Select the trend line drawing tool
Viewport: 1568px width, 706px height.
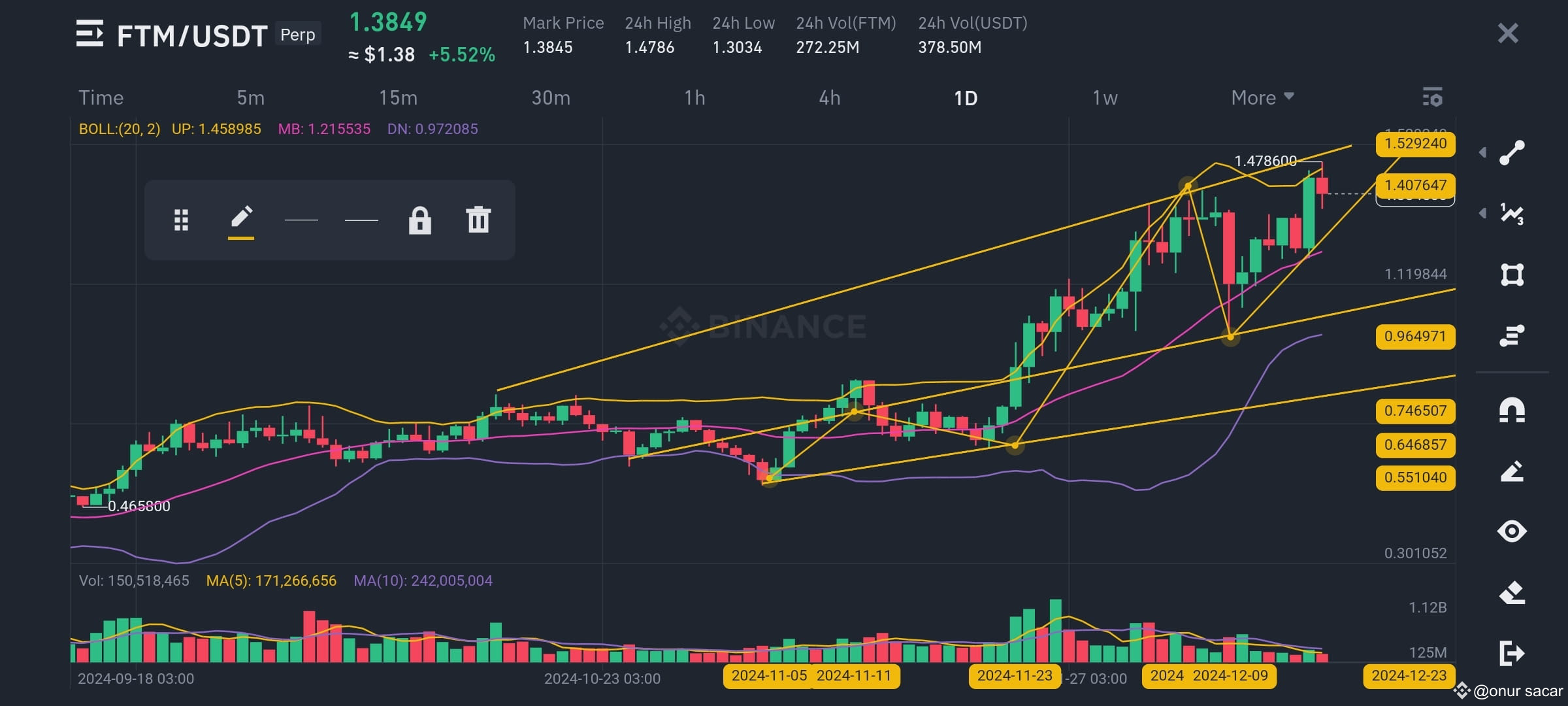pos(1512,153)
